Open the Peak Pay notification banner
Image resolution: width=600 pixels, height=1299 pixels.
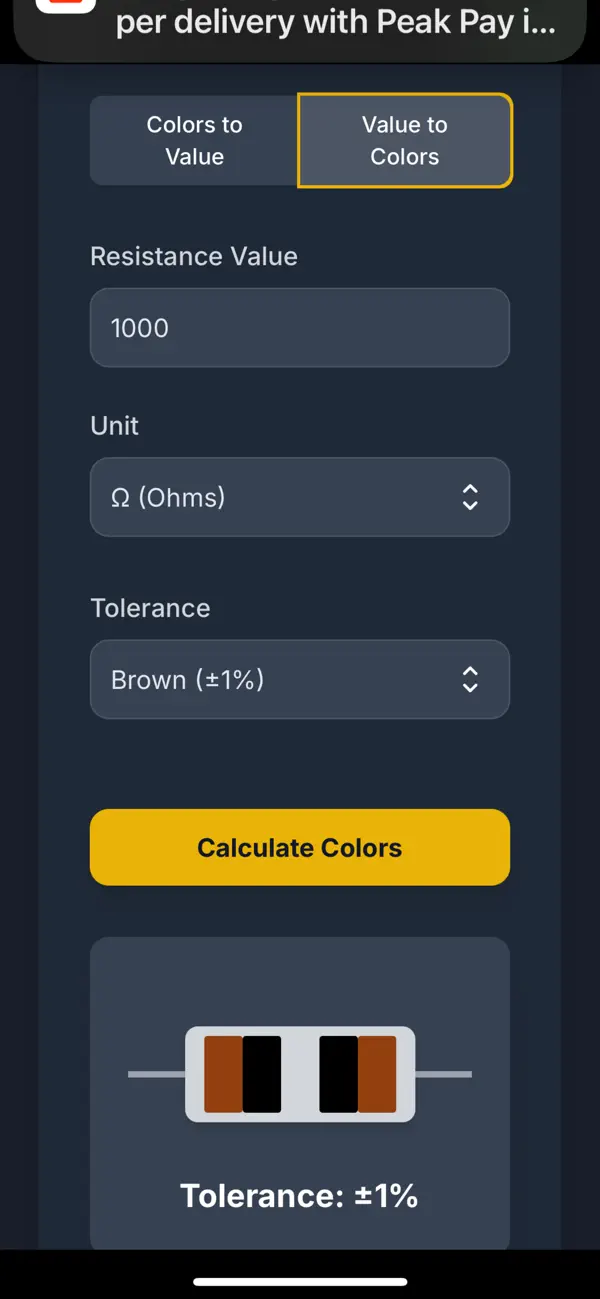click(300, 25)
